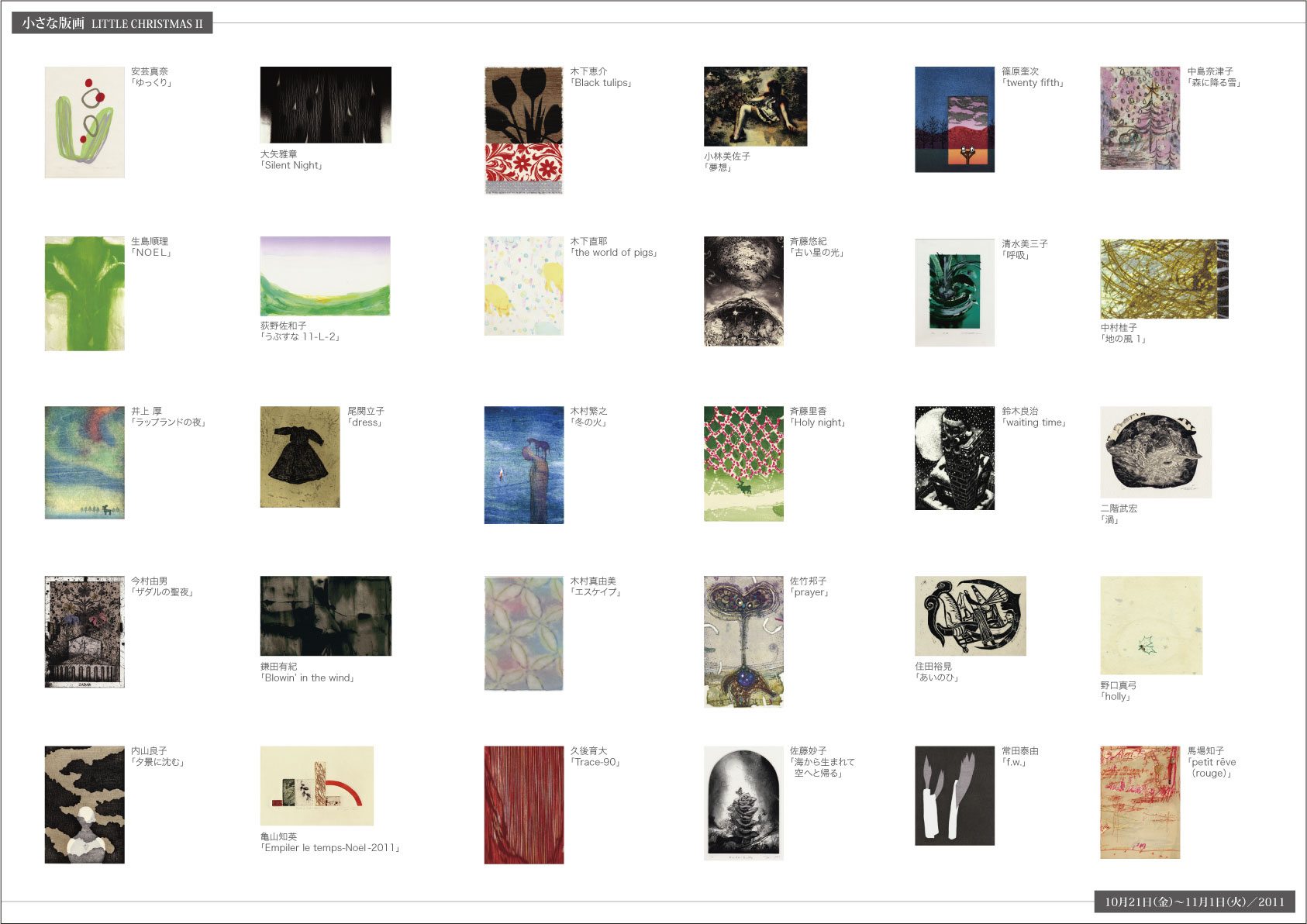Image resolution: width=1307 pixels, height=924 pixels.
Task: Click the 'f.w.' dark print thumbnail
Action: [x=954, y=795]
